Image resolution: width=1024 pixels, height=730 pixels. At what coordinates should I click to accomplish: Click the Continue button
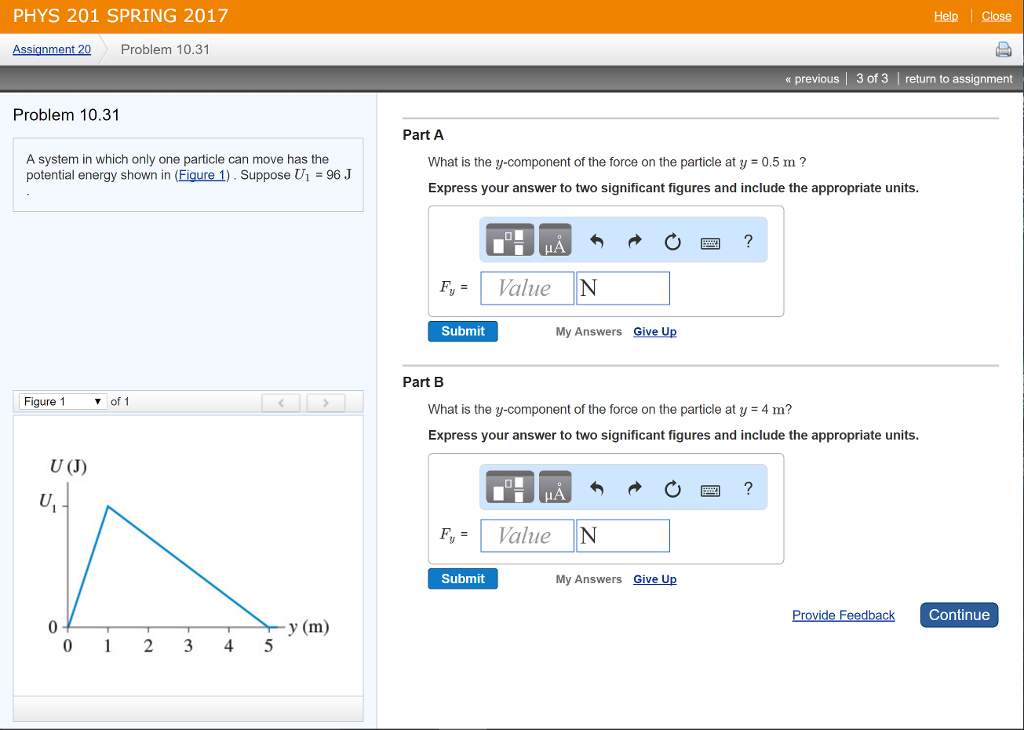click(x=958, y=614)
